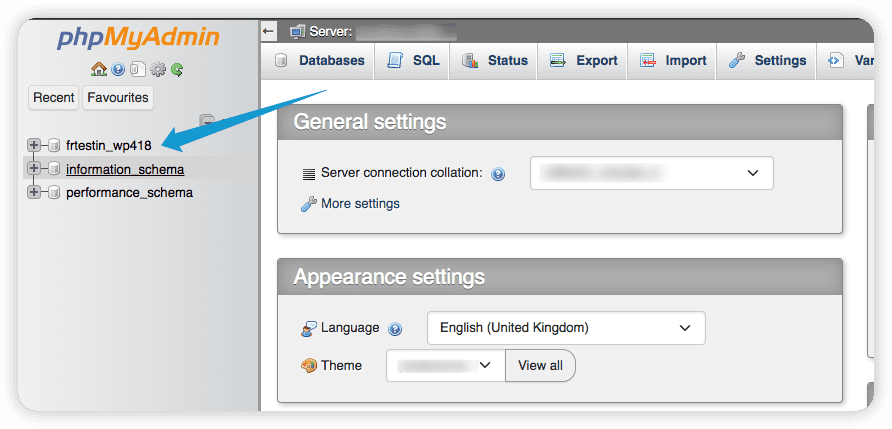Click the help icon next to Language
The height and width of the screenshot is (429, 892).
(x=395, y=329)
